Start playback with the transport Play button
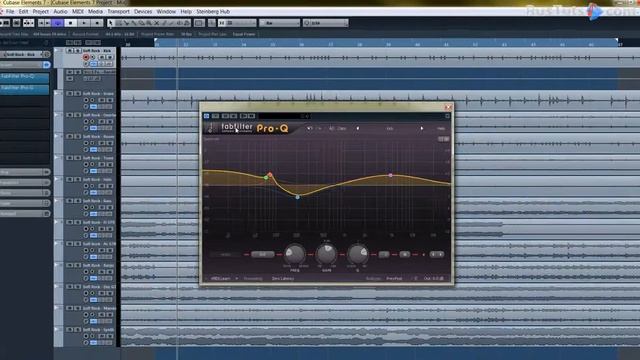 tap(84, 23)
